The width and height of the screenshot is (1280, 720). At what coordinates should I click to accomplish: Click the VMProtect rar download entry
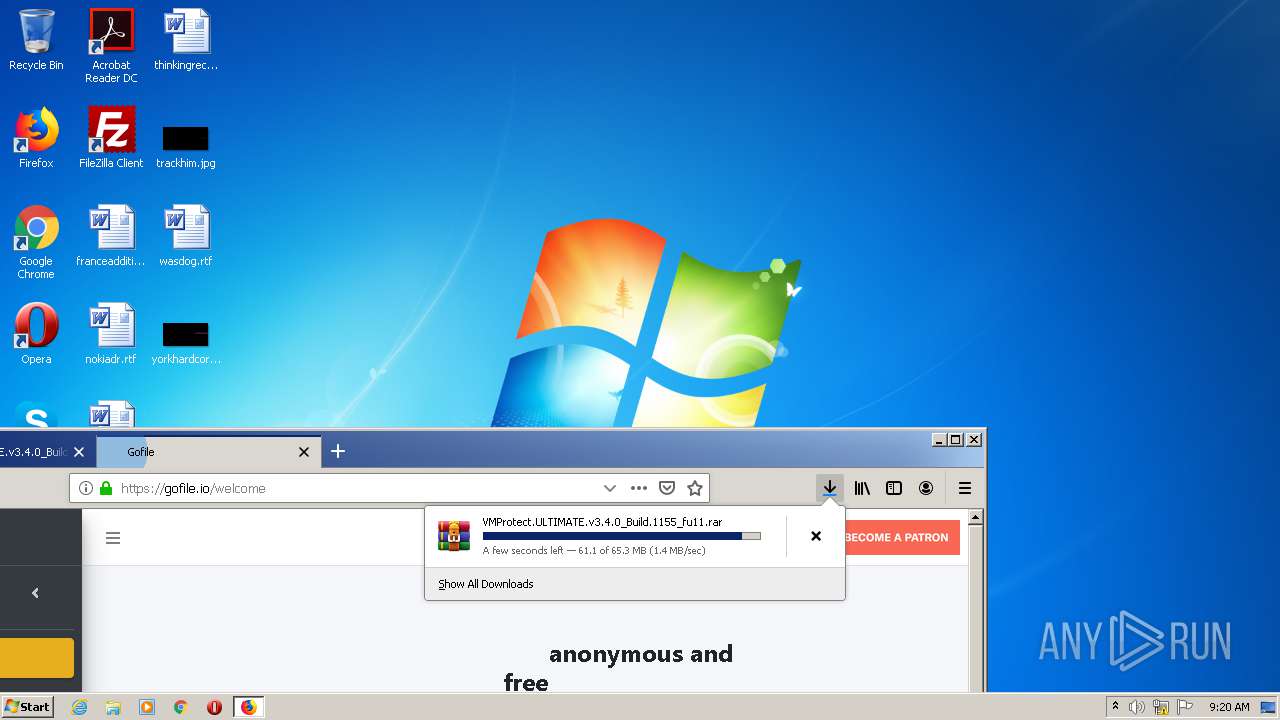(x=606, y=536)
